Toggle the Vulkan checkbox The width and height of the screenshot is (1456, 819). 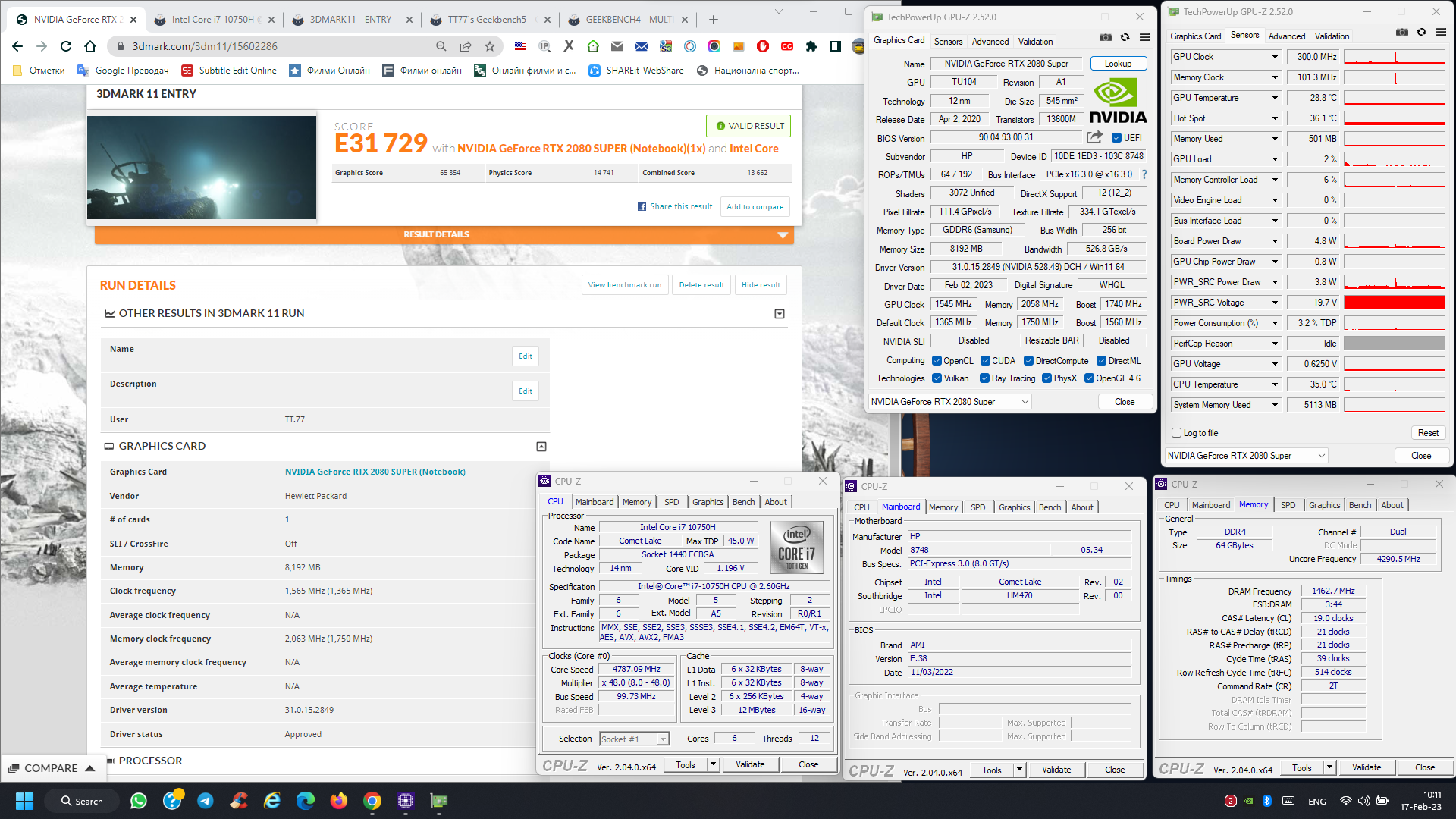pyautogui.click(x=937, y=378)
